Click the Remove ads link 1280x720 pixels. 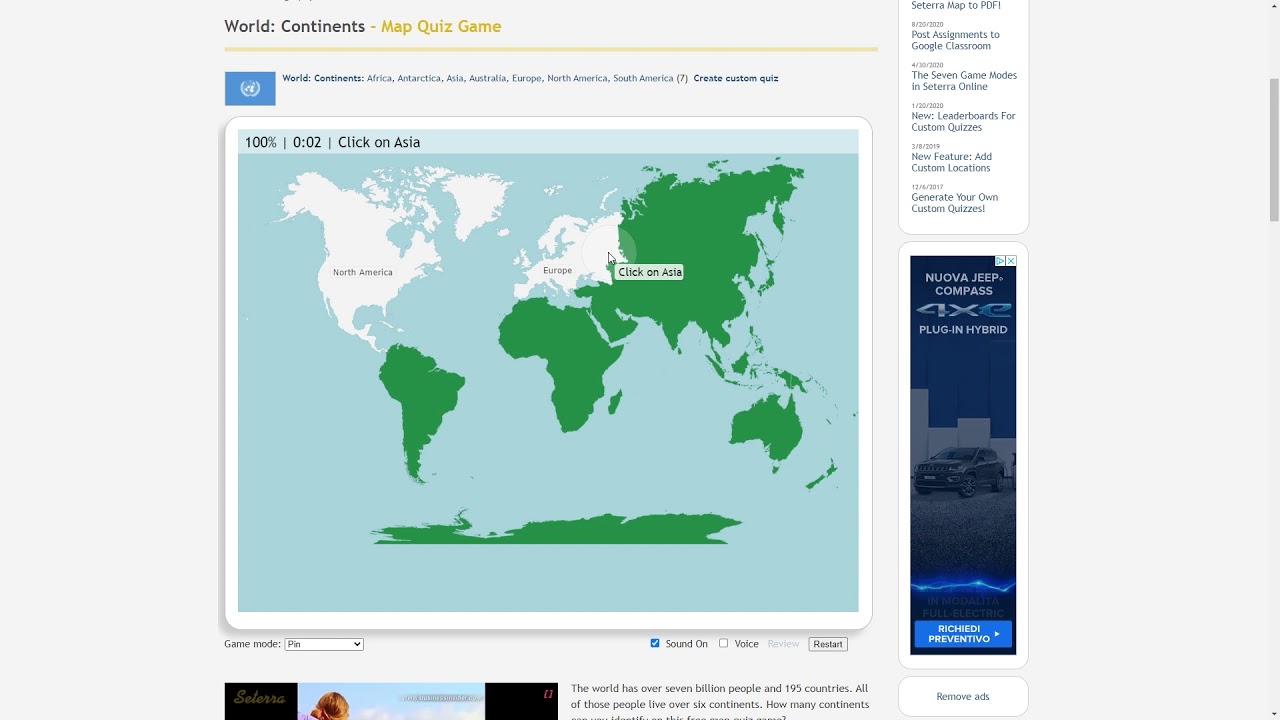click(963, 696)
